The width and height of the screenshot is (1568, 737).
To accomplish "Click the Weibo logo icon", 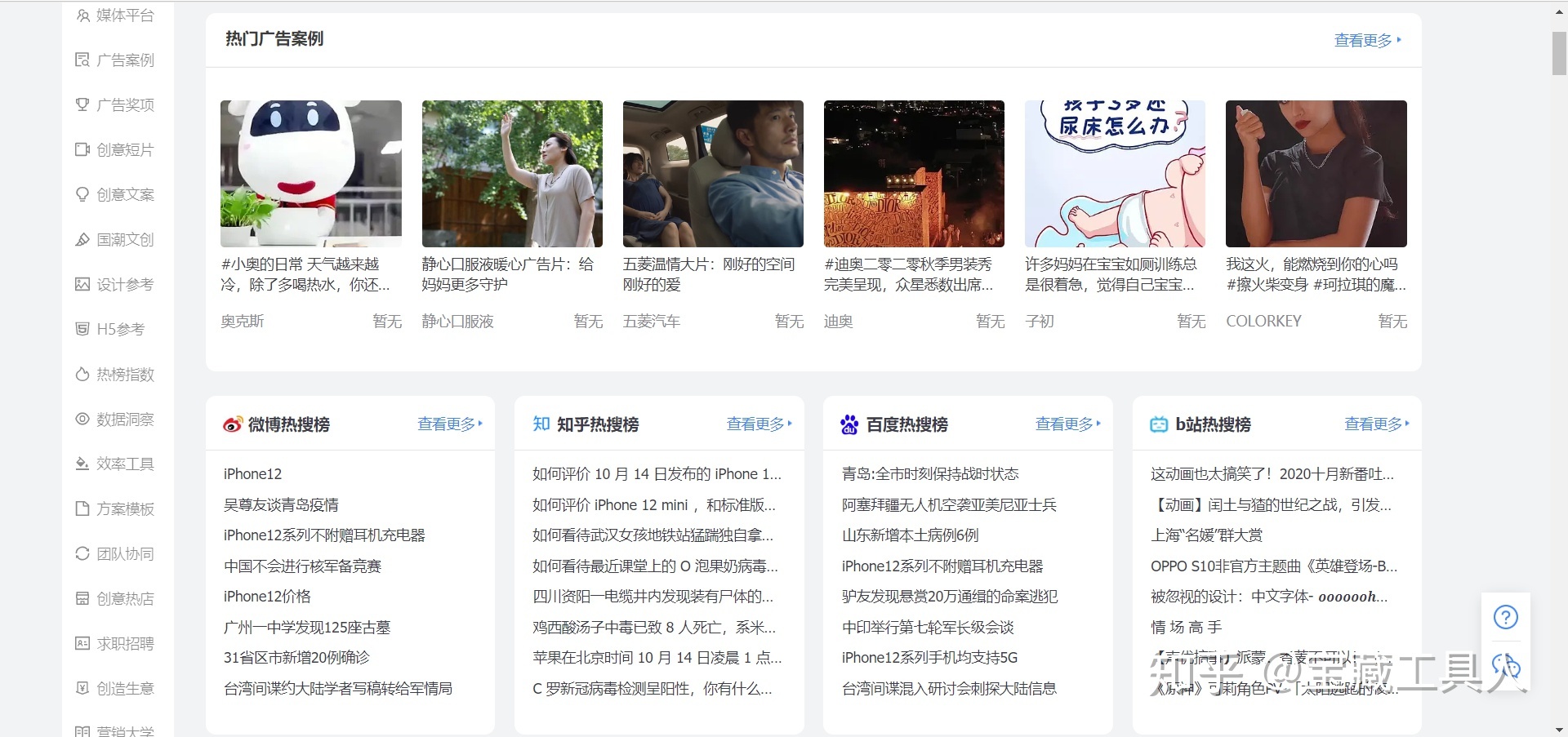I will [232, 424].
